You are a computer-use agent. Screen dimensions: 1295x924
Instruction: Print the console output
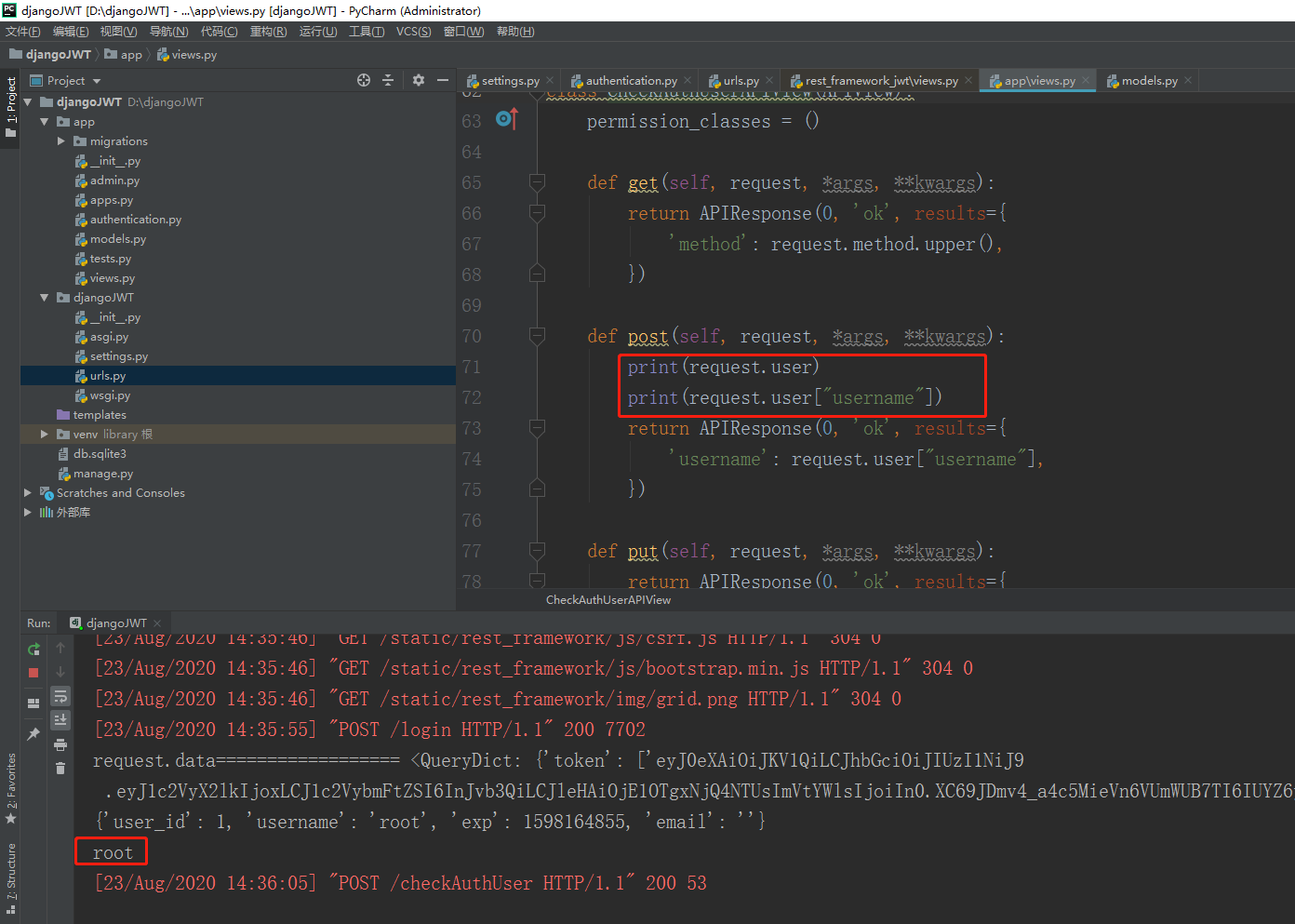[60, 744]
